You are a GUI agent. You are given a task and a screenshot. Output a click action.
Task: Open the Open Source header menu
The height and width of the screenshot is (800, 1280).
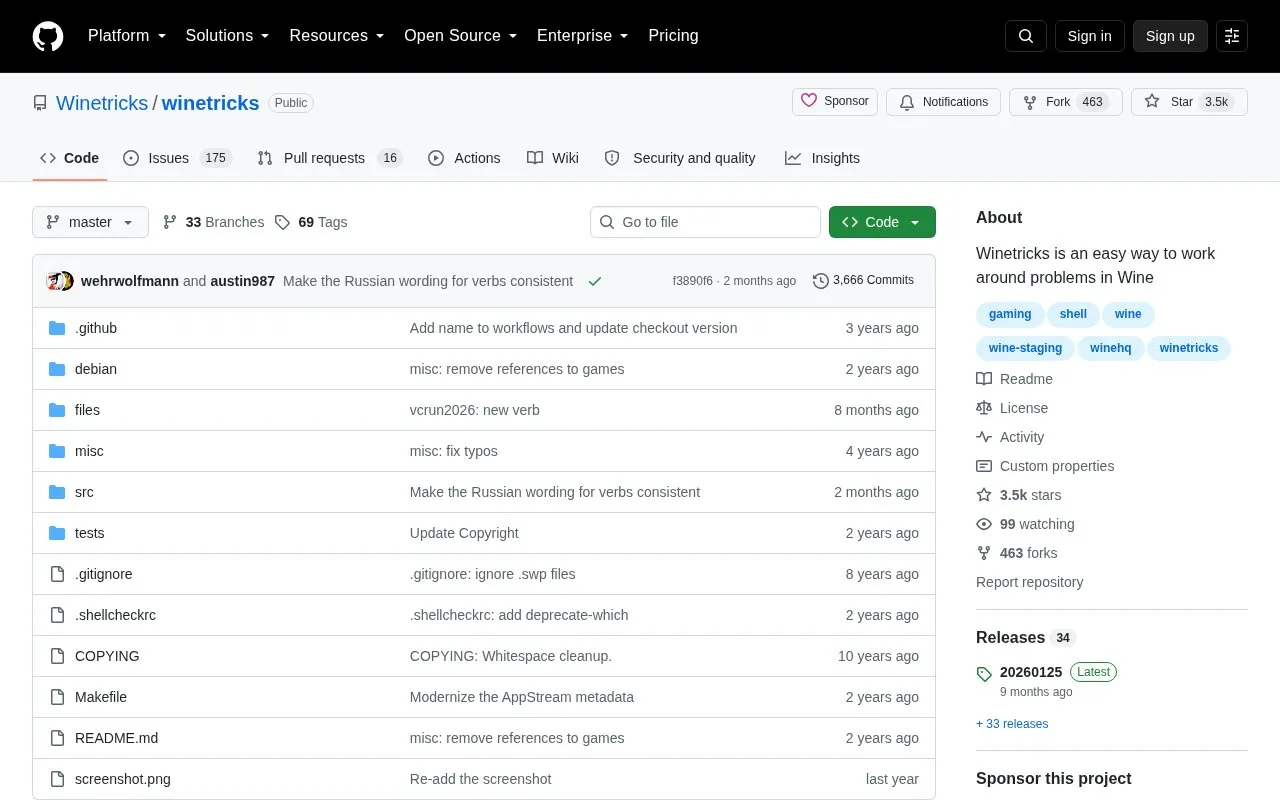[x=461, y=36]
